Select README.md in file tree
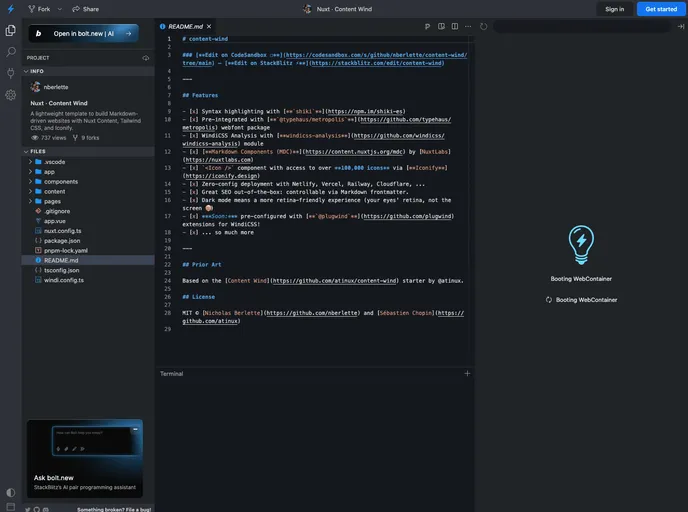Image resolution: width=688 pixels, height=512 pixels. (x=88, y=260)
